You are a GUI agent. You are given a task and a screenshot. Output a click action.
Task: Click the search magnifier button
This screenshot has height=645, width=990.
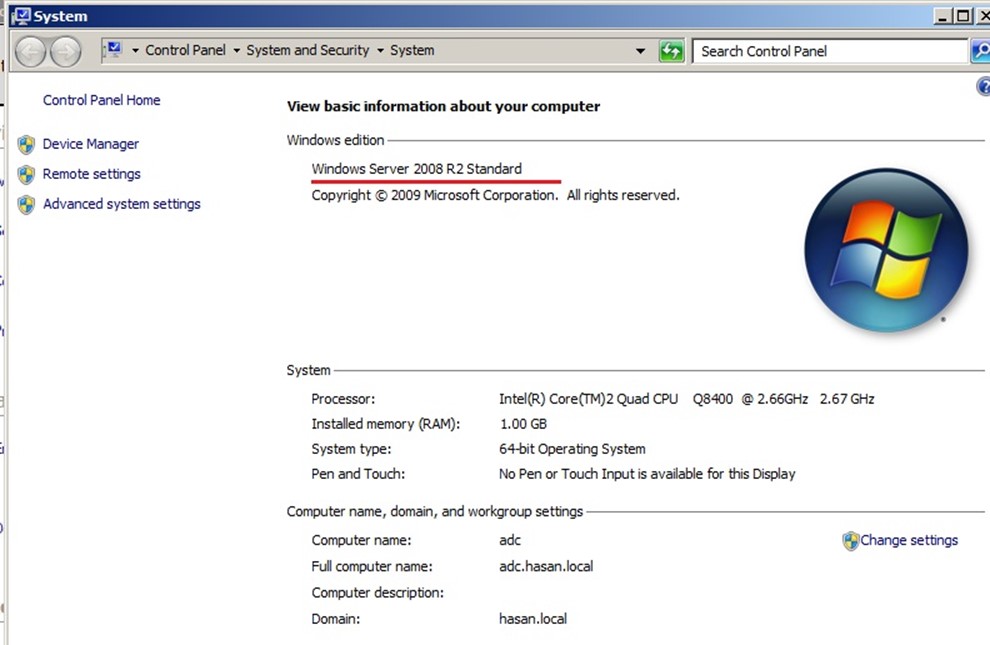[981, 51]
